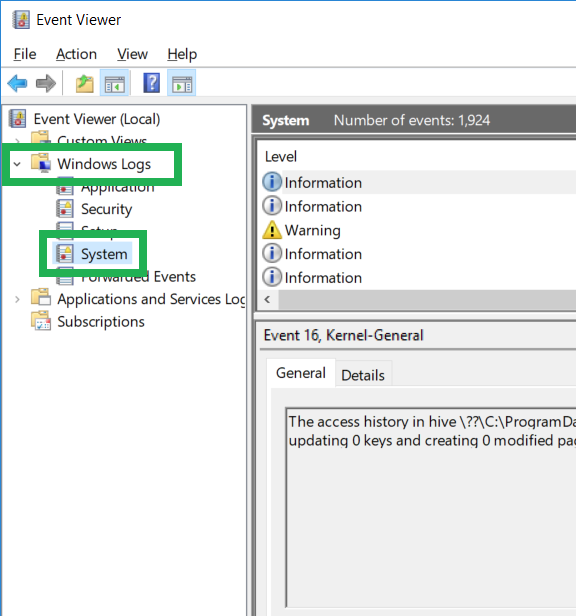Click the Event Viewer title bar icon
Screen dimensions: 576x616
(21, 20)
